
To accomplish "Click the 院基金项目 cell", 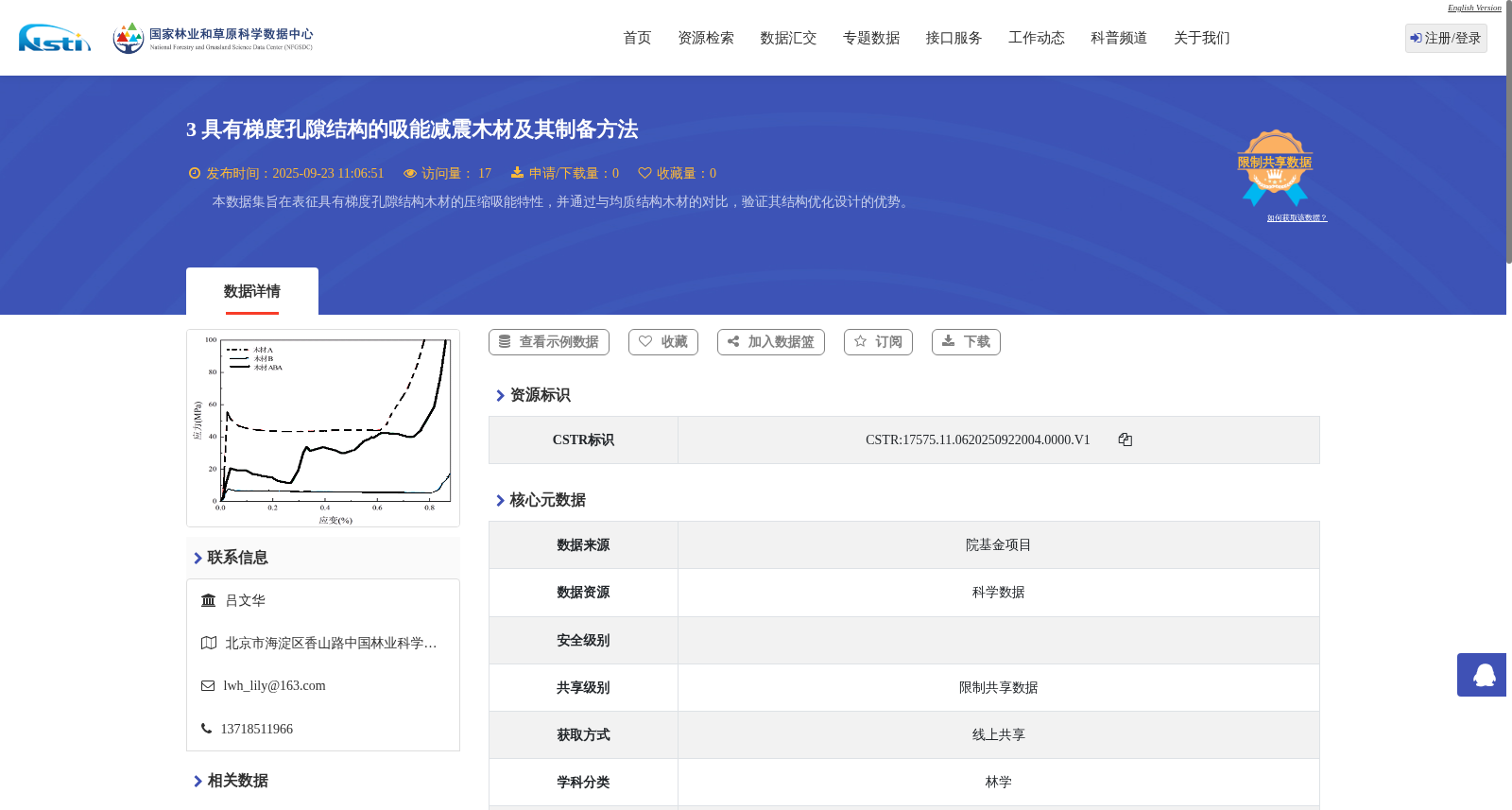I will (x=998, y=545).
